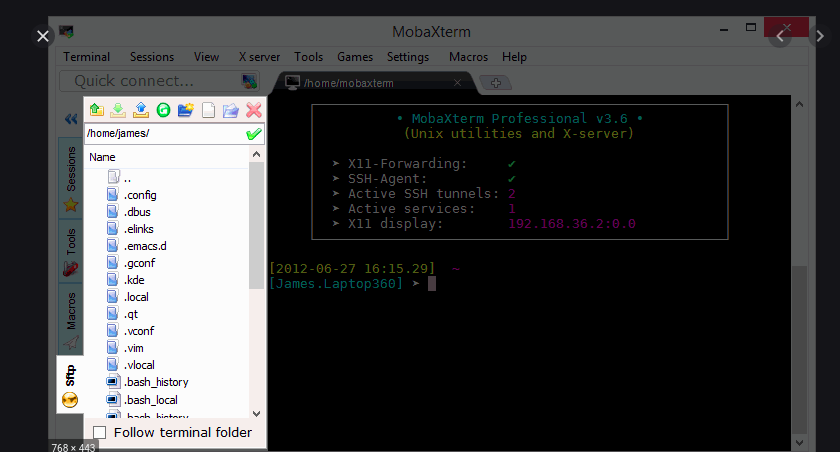
Task: Select the .config folder
Action: tap(132, 195)
